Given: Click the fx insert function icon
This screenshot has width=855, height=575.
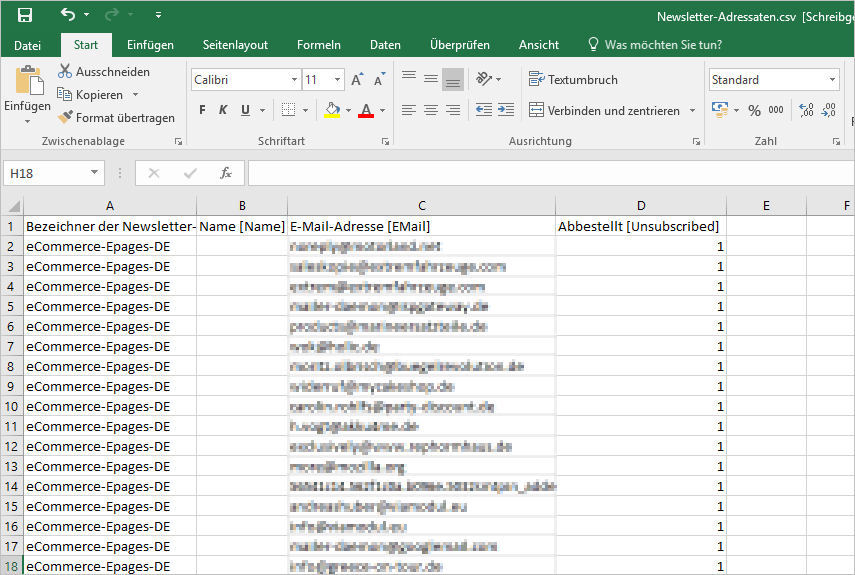Looking at the screenshot, I should point(226,173).
